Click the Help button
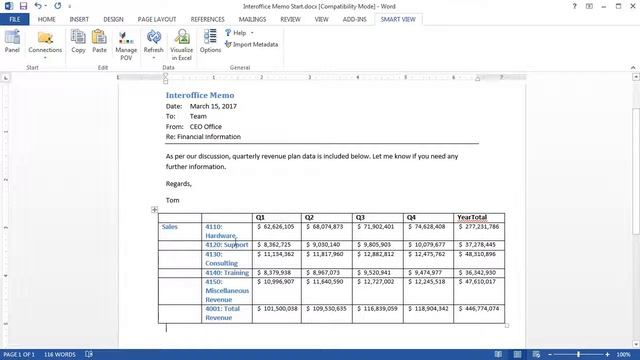This screenshot has height=360, width=640. click(236, 33)
